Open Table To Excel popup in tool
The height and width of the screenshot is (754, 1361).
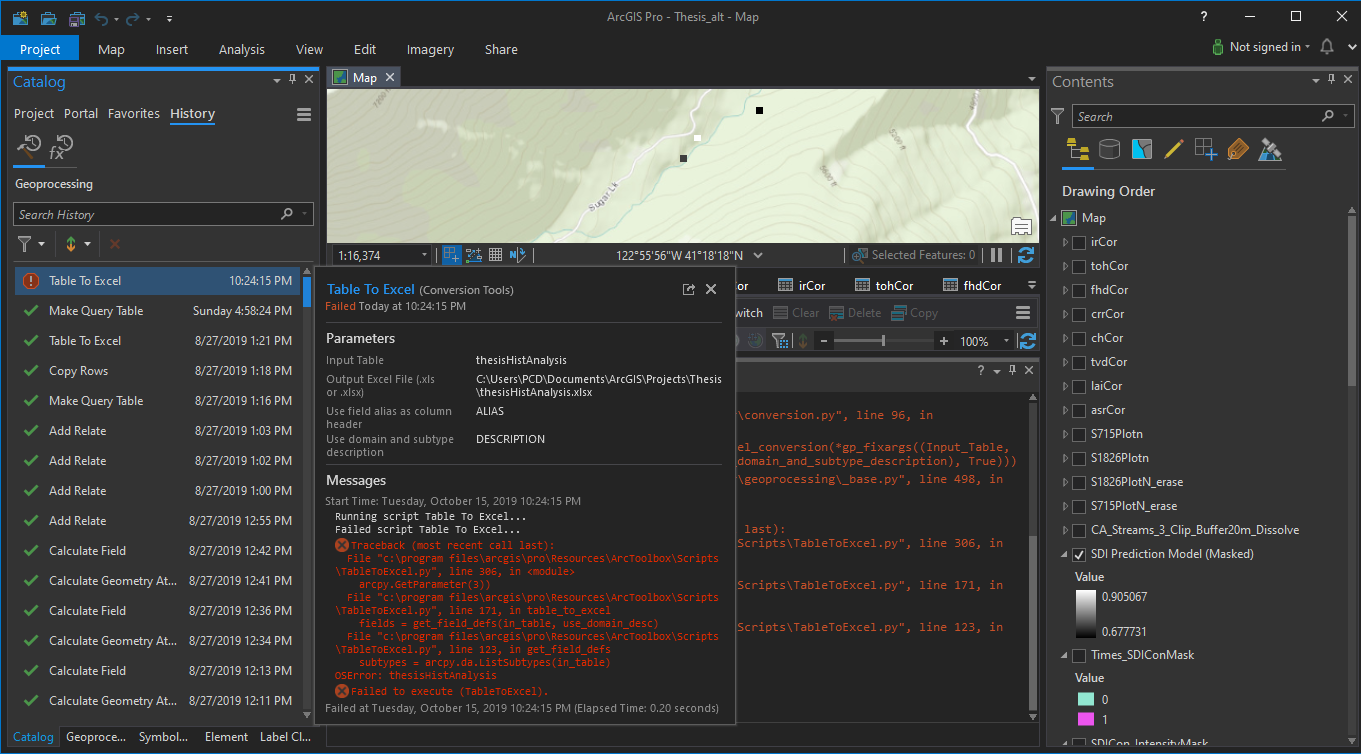688,289
